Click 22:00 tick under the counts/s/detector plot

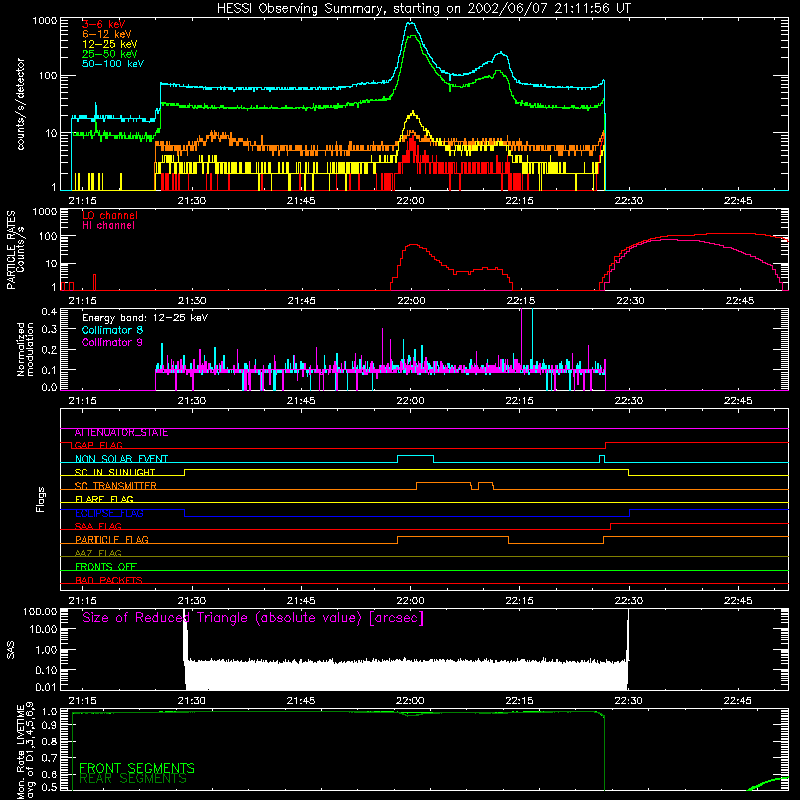410,201
